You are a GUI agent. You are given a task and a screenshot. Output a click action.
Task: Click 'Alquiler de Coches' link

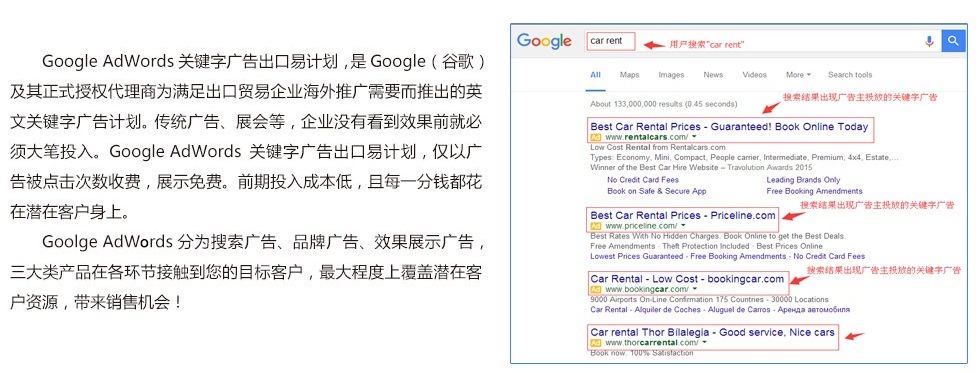(x=669, y=309)
